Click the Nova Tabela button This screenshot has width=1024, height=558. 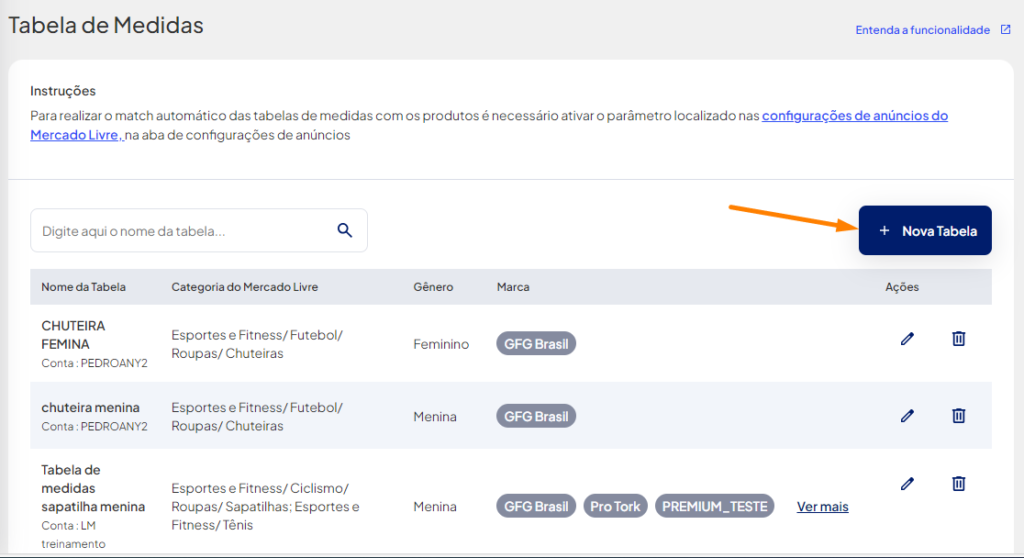925,231
